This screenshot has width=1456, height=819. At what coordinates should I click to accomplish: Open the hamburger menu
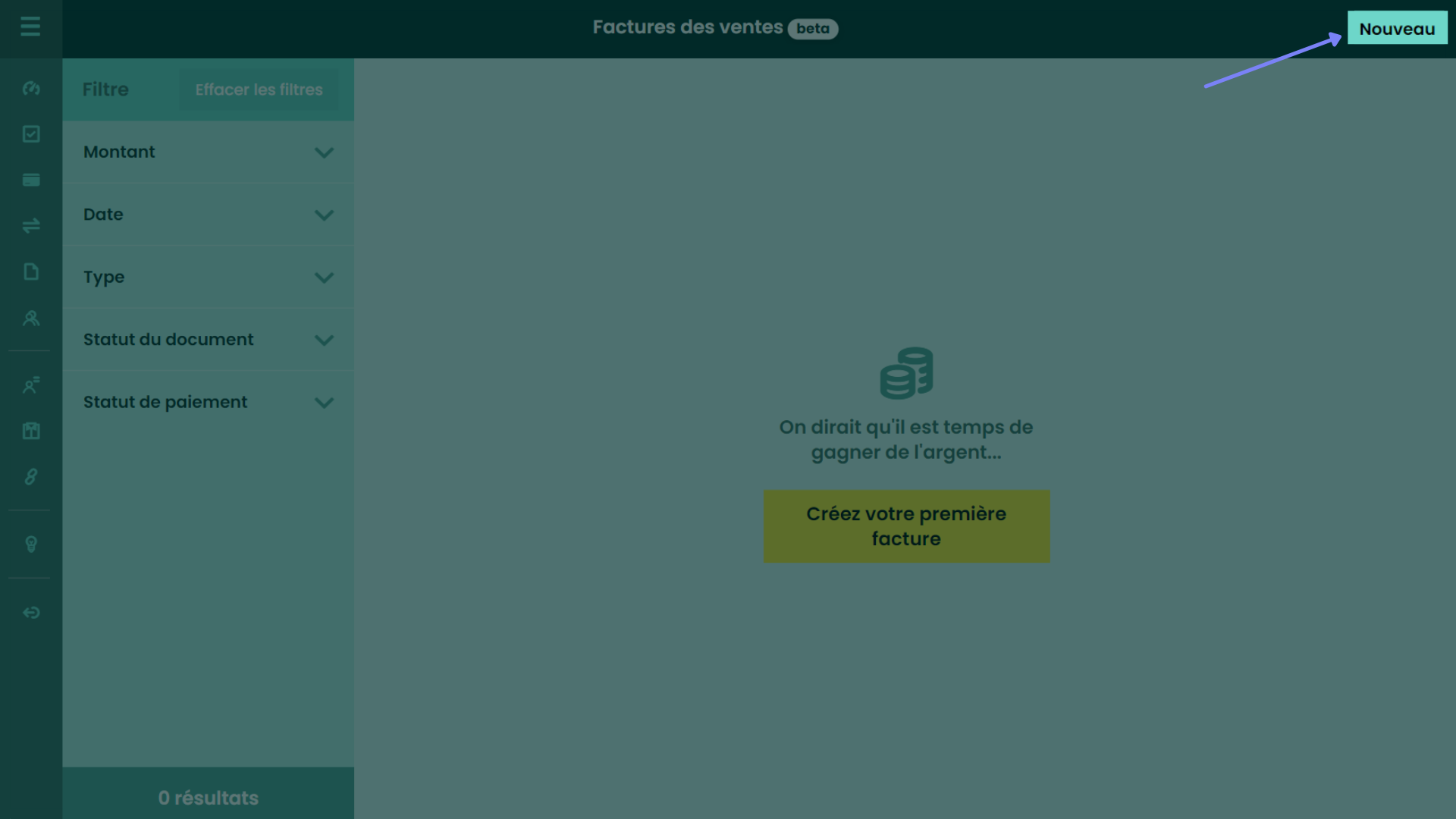[30, 27]
